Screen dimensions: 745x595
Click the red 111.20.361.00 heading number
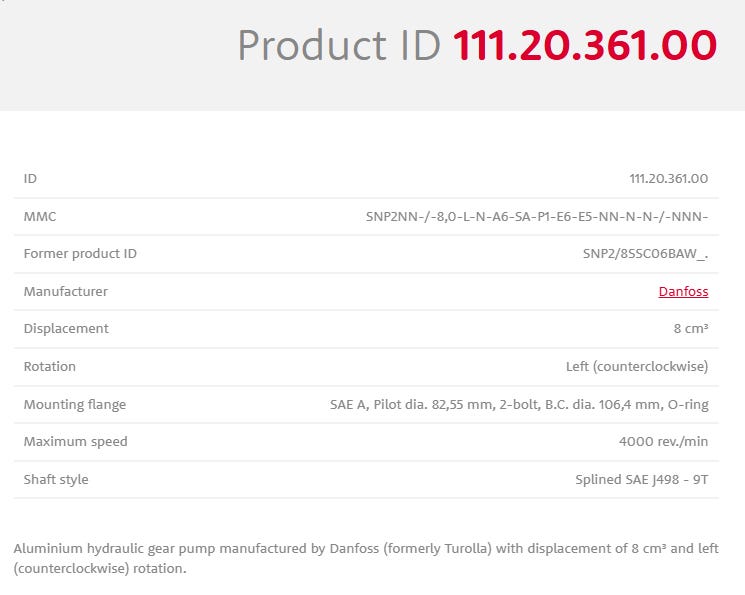[x=585, y=45]
